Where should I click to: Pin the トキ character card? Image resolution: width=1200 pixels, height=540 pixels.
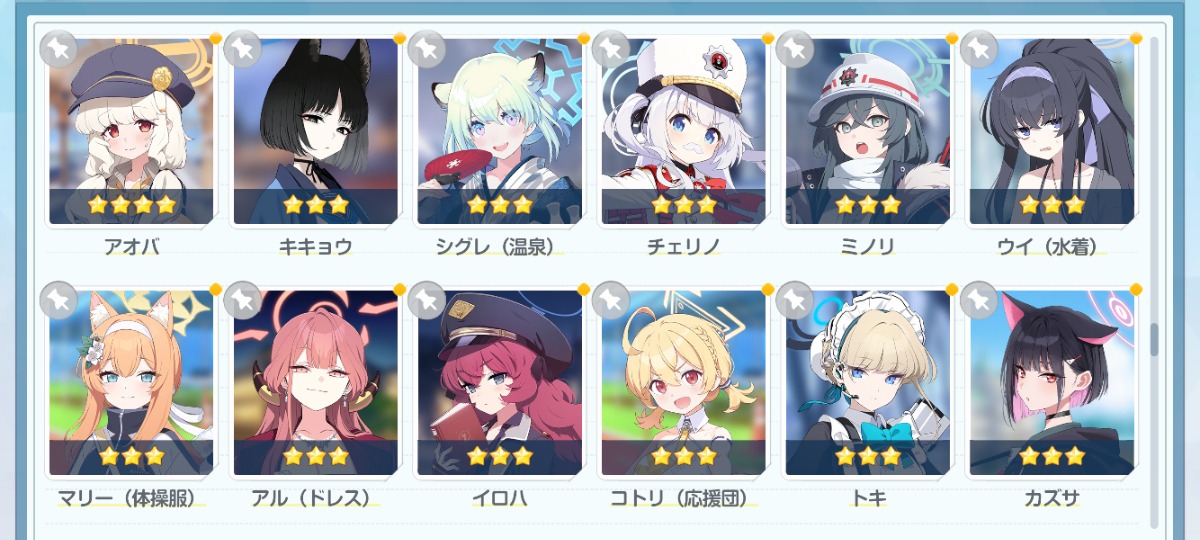(x=794, y=300)
